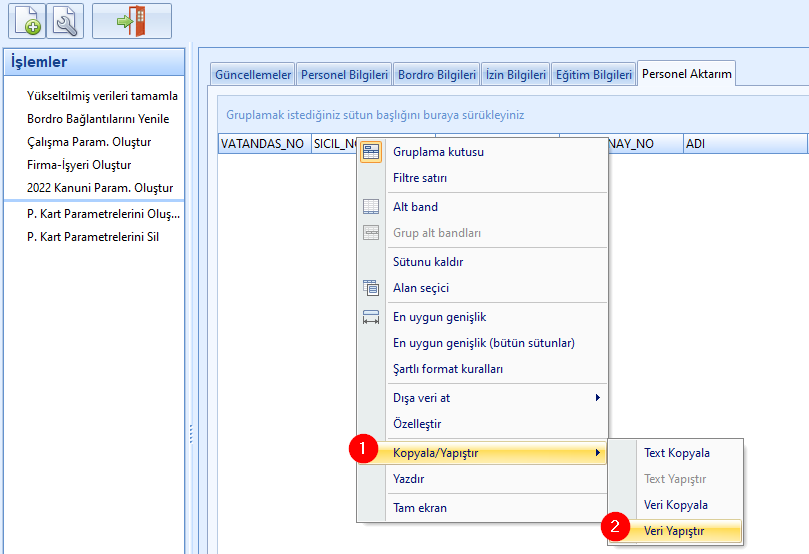809x554 pixels.
Task: Select Personel Aktarım tab
Action: 687,74
